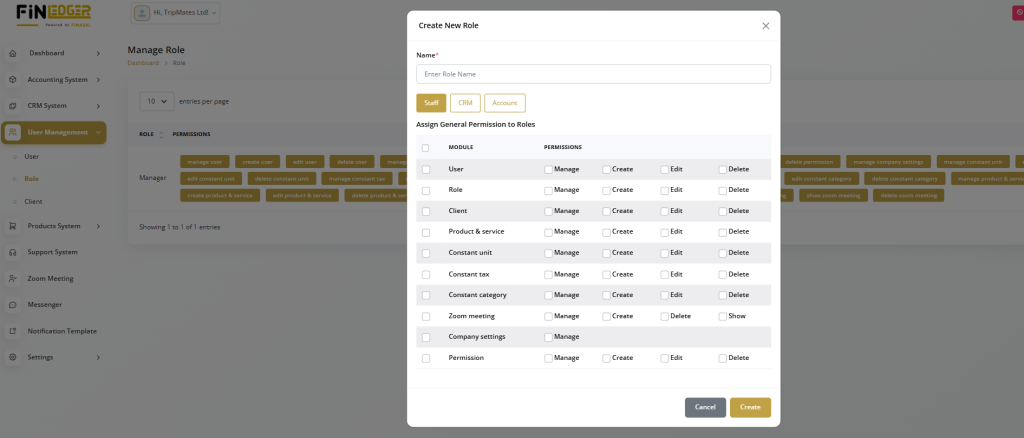Image resolution: width=1024 pixels, height=438 pixels.
Task: Click the Notification Template icon
Action: click(12, 331)
